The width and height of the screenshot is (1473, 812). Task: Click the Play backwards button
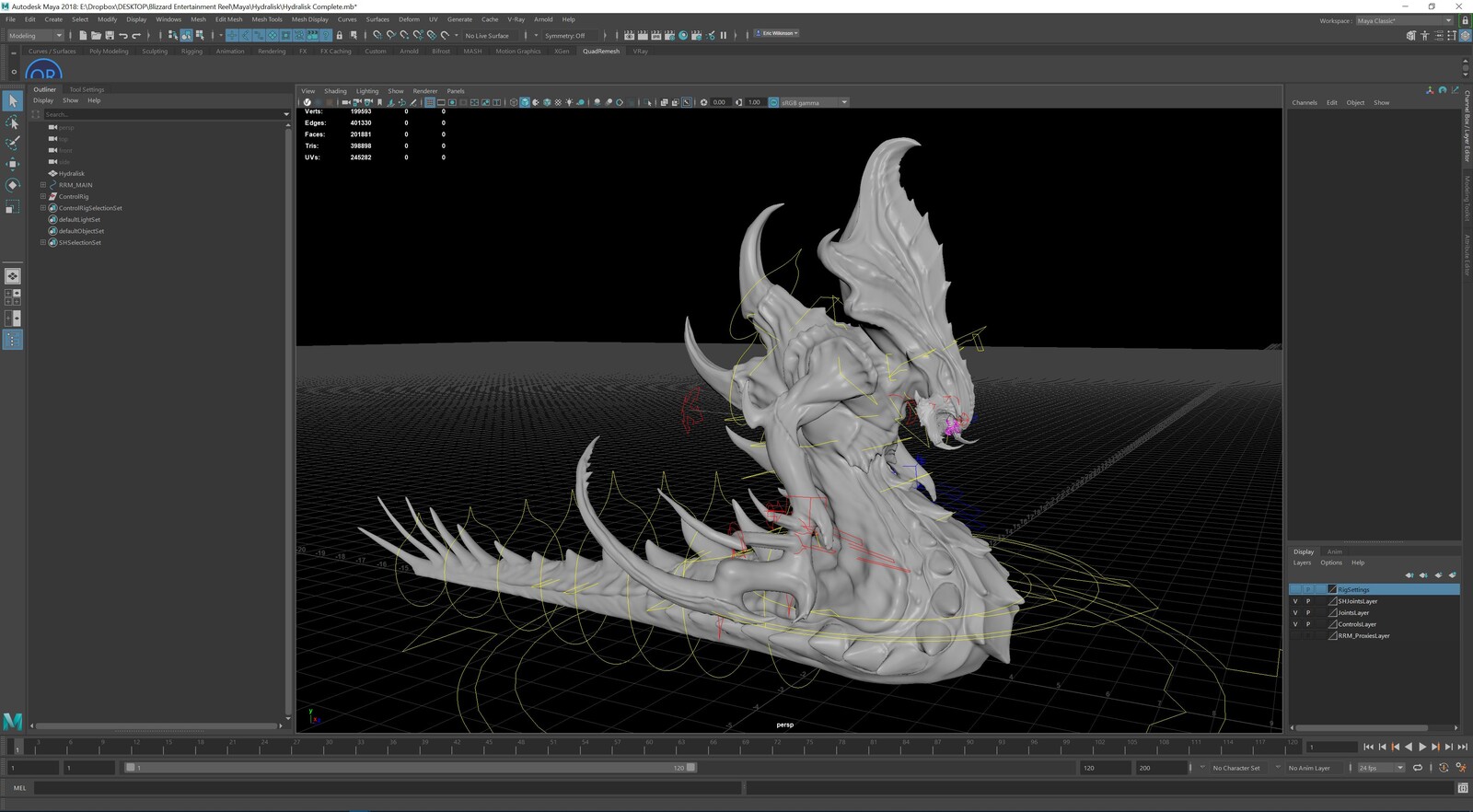coord(1409,747)
